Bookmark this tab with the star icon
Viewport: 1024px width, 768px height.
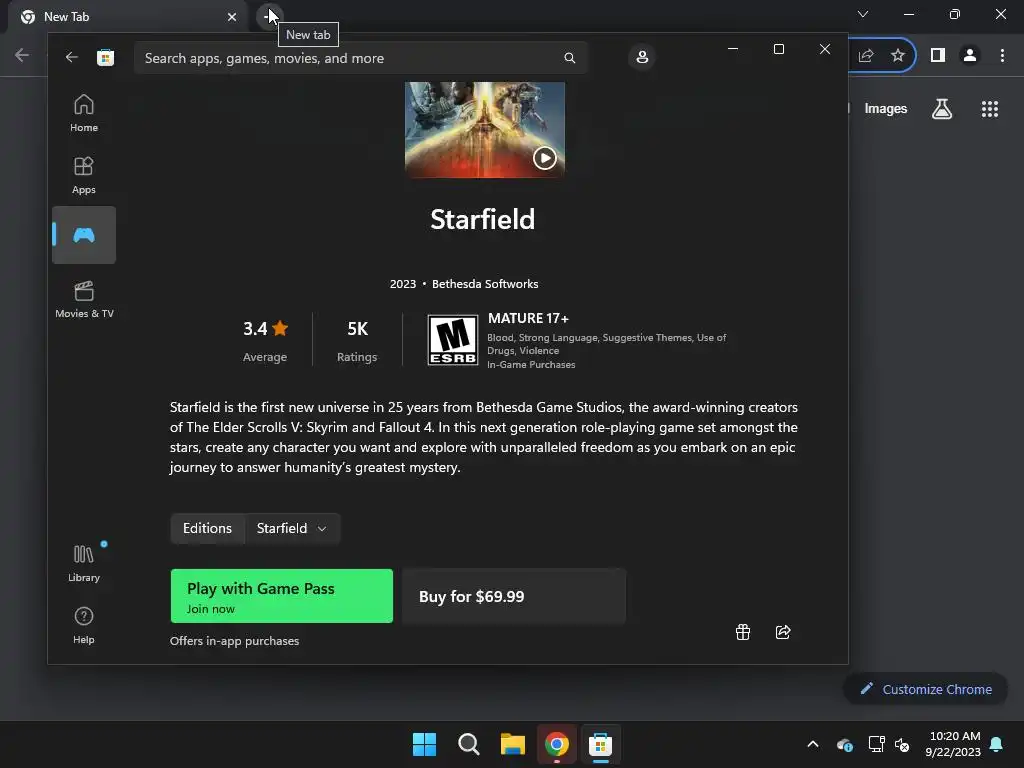pos(898,56)
